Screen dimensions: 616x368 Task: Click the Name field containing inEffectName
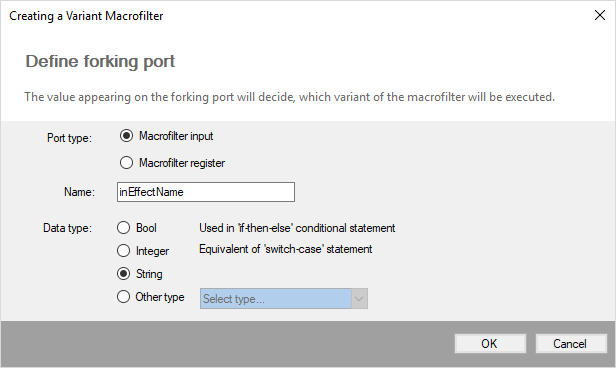(x=206, y=192)
